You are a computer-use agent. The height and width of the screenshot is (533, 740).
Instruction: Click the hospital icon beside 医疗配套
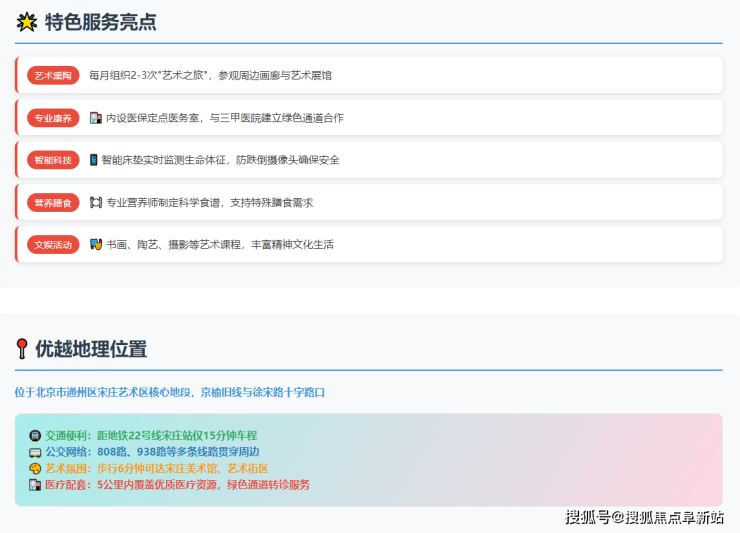pyautogui.click(x=35, y=484)
